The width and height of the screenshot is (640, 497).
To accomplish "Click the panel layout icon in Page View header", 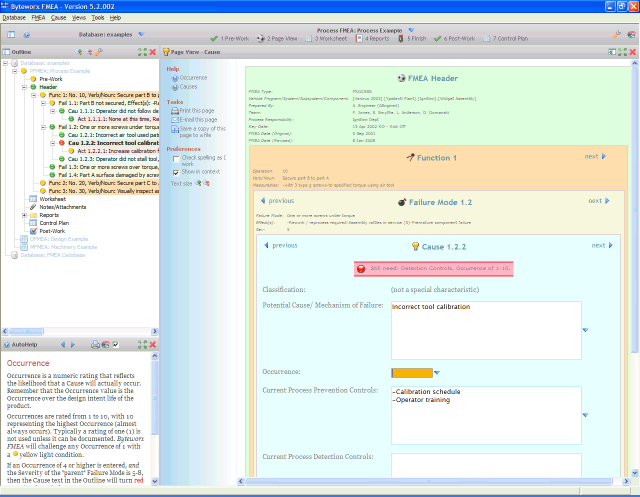I will click(x=612, y=52).
